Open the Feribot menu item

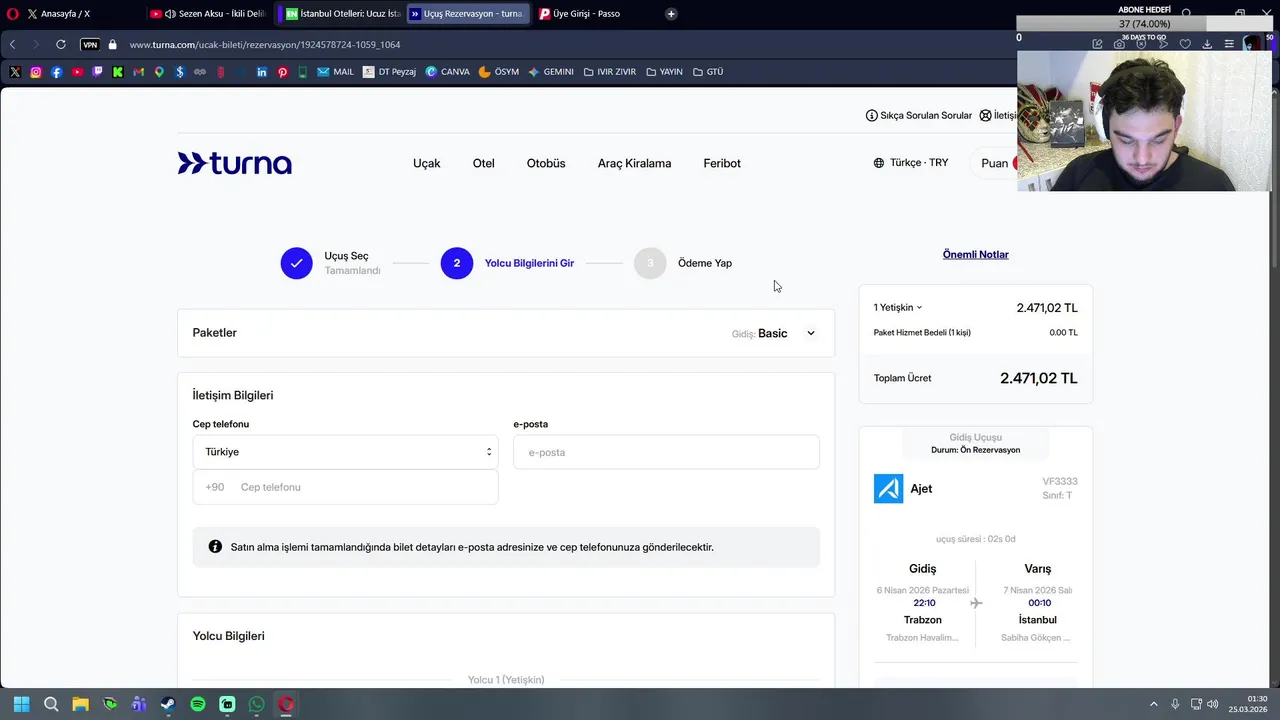click(x=722, y=163)
